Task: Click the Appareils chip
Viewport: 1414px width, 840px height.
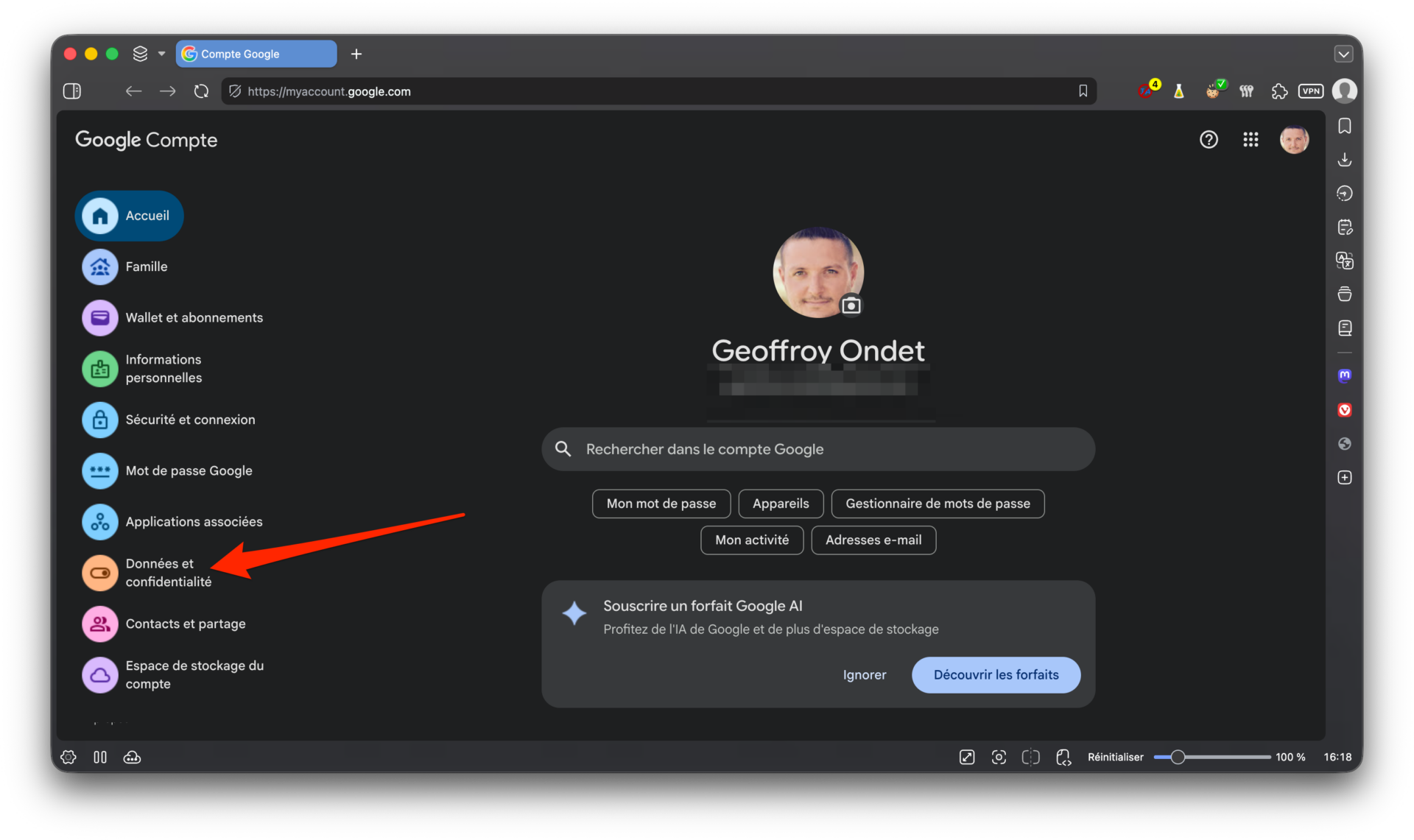Action: click(x=781, y=504)
